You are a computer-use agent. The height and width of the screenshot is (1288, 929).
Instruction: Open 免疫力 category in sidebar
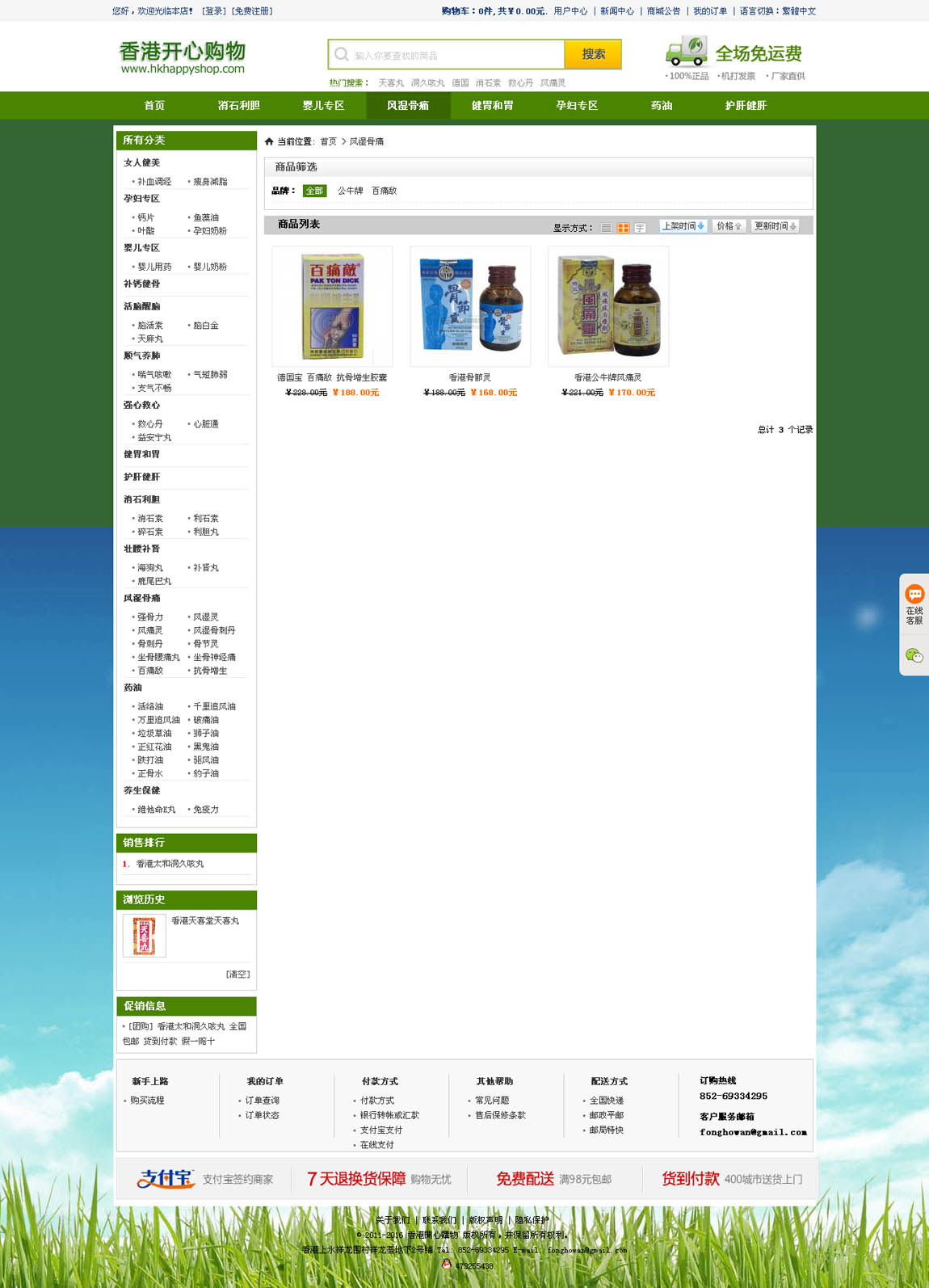click(x=206, y=810)
